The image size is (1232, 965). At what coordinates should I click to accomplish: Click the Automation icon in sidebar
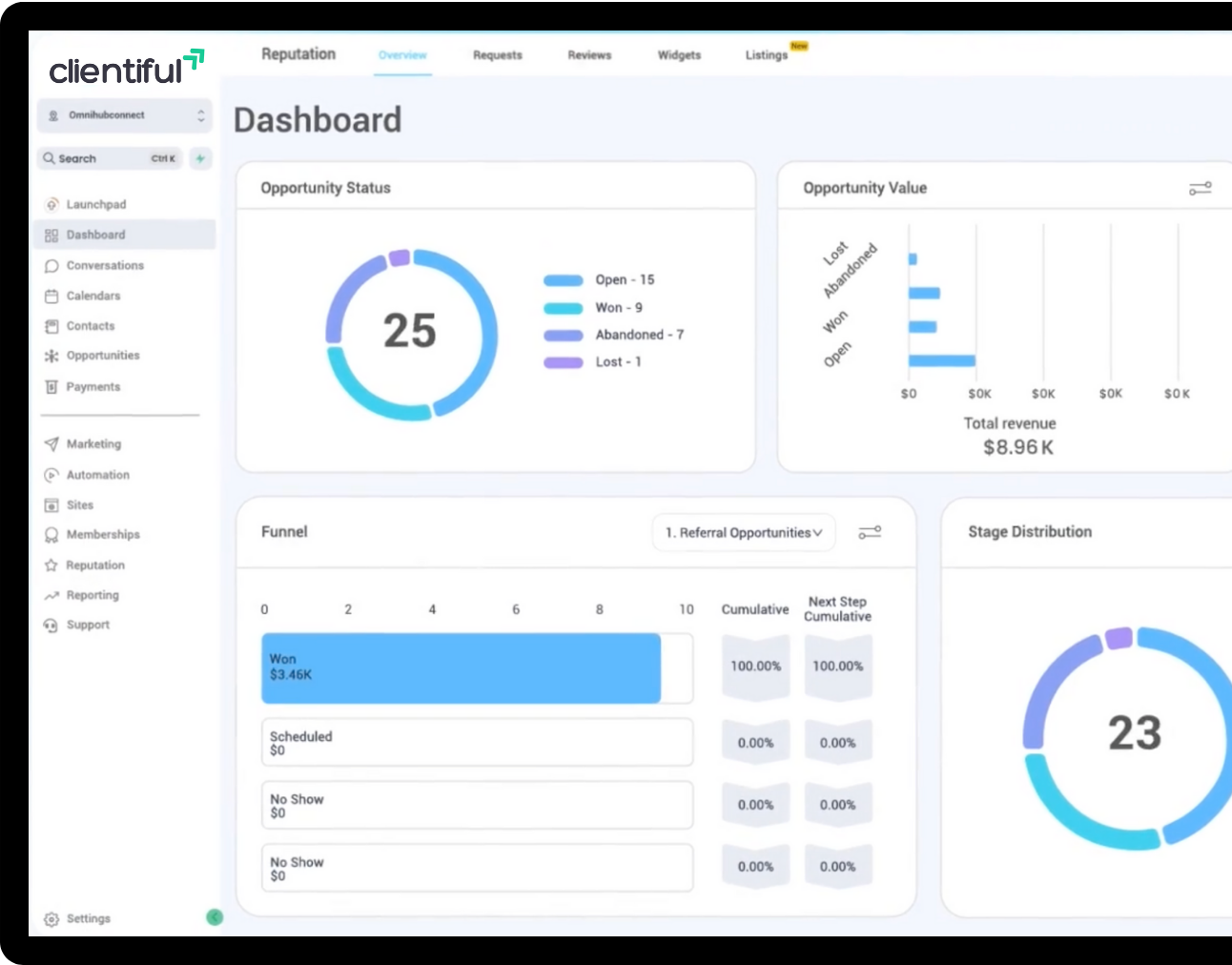(51, 475)
